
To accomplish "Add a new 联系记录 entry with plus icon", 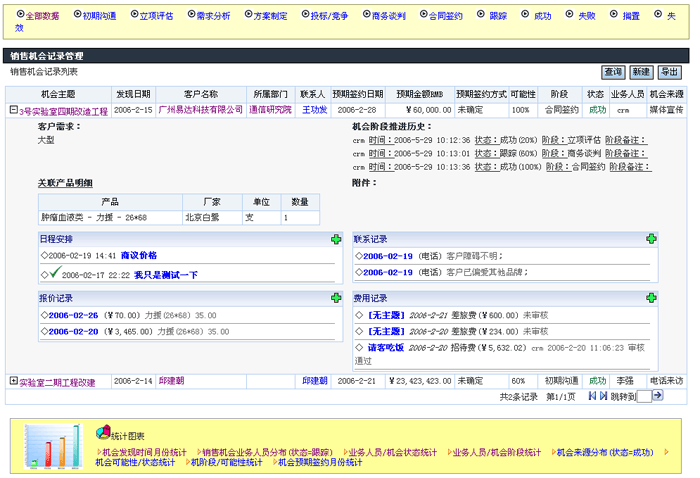I will click(x=651, y=239).
